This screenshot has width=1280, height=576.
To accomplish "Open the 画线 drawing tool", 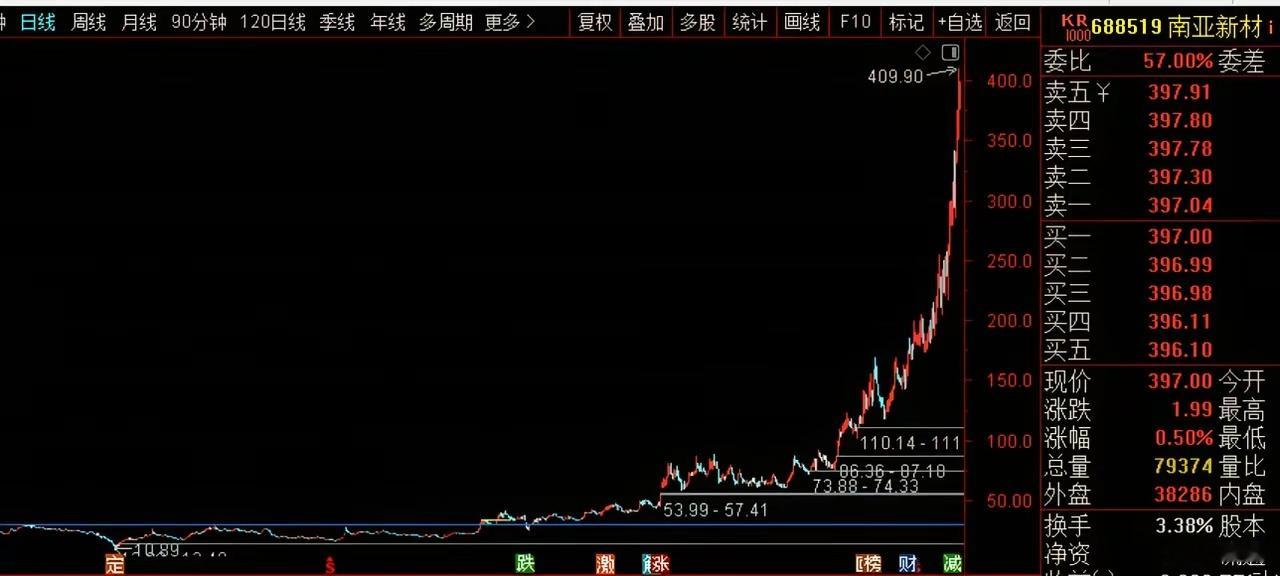I will [x=802, y=22].
